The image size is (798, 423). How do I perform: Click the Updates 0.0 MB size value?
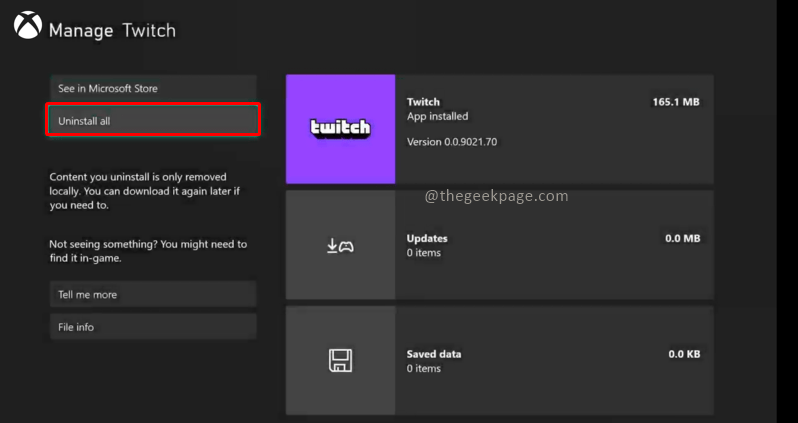coord(682,238)
